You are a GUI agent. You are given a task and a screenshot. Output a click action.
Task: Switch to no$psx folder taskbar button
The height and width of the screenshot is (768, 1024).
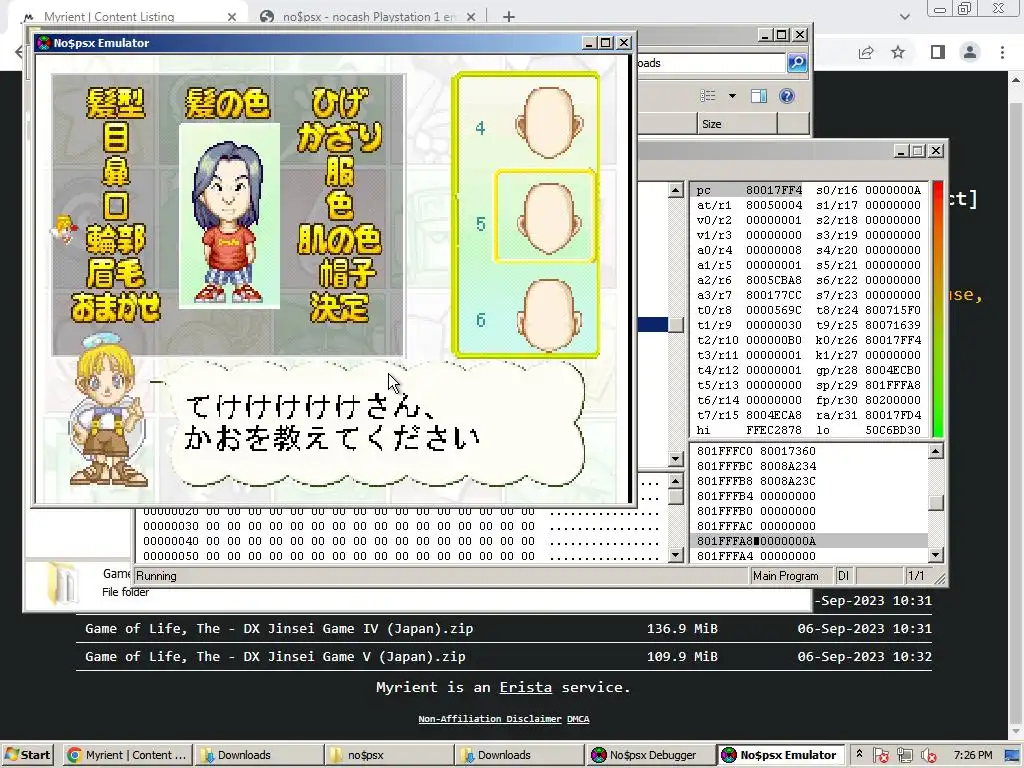(389, 755)
